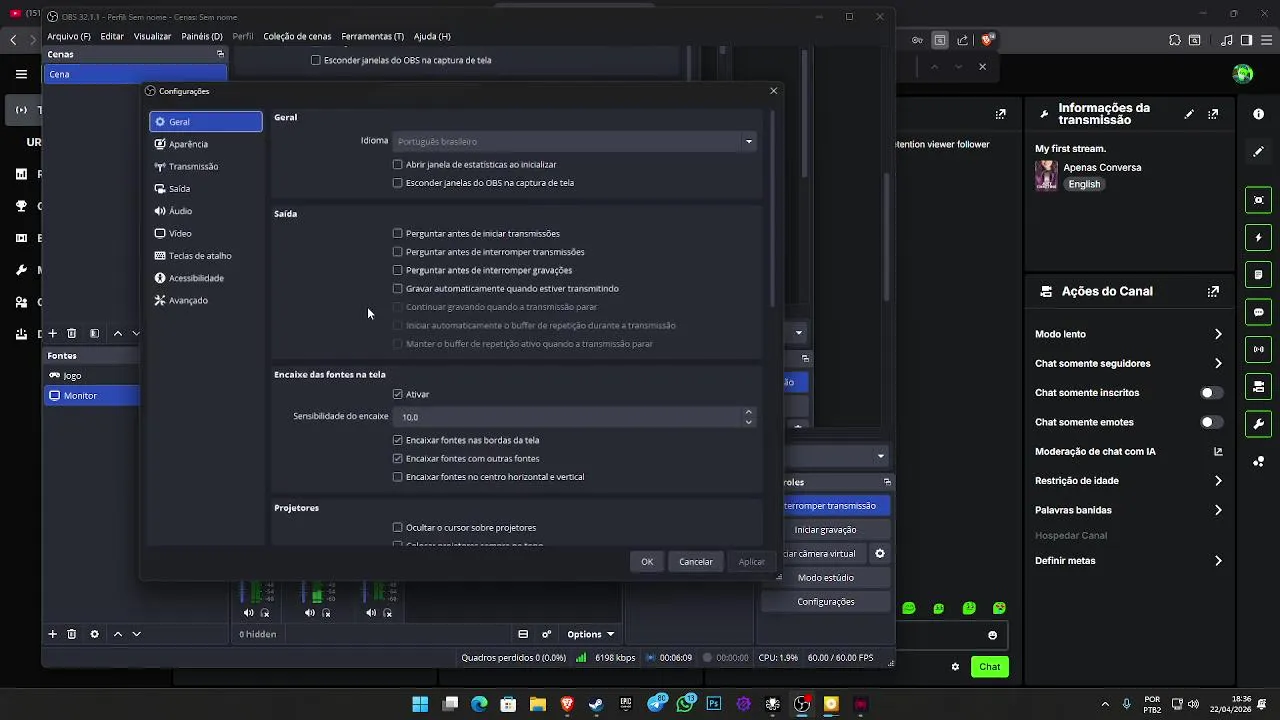Open Steam from the taskbar
The width and height of the screenshot is (1280, 720).
[596, 704]
